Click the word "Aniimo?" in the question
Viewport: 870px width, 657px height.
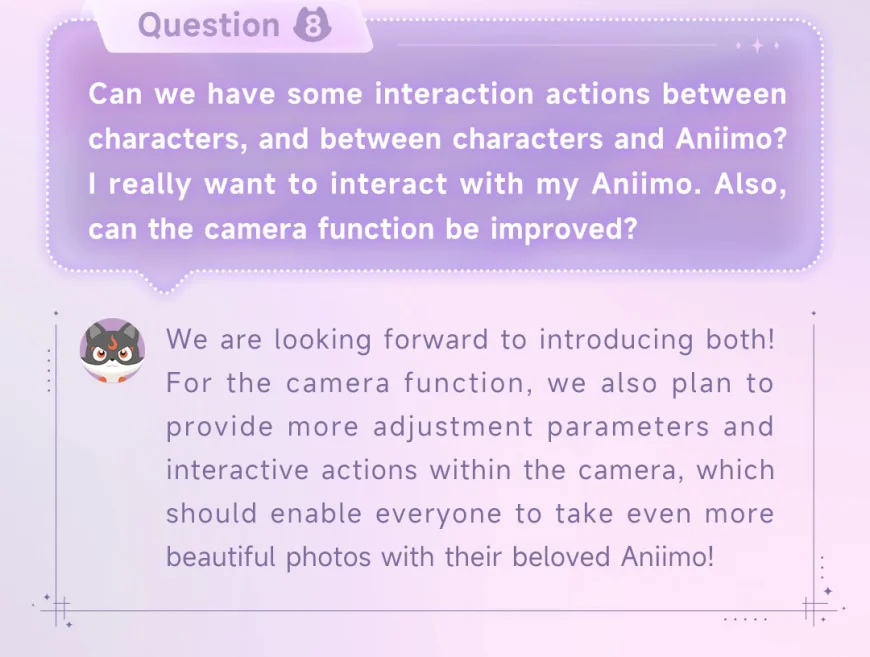(731, 139)
